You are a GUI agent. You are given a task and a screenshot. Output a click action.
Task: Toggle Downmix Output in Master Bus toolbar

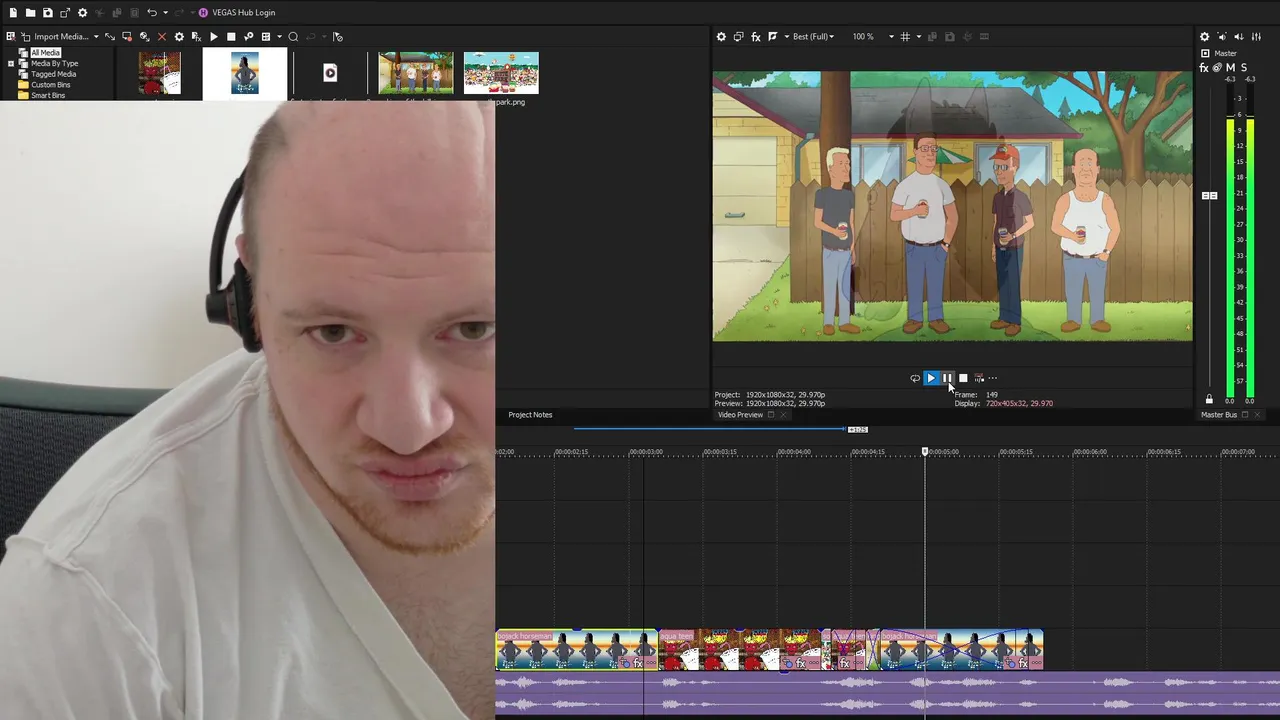coord(1222,37)
